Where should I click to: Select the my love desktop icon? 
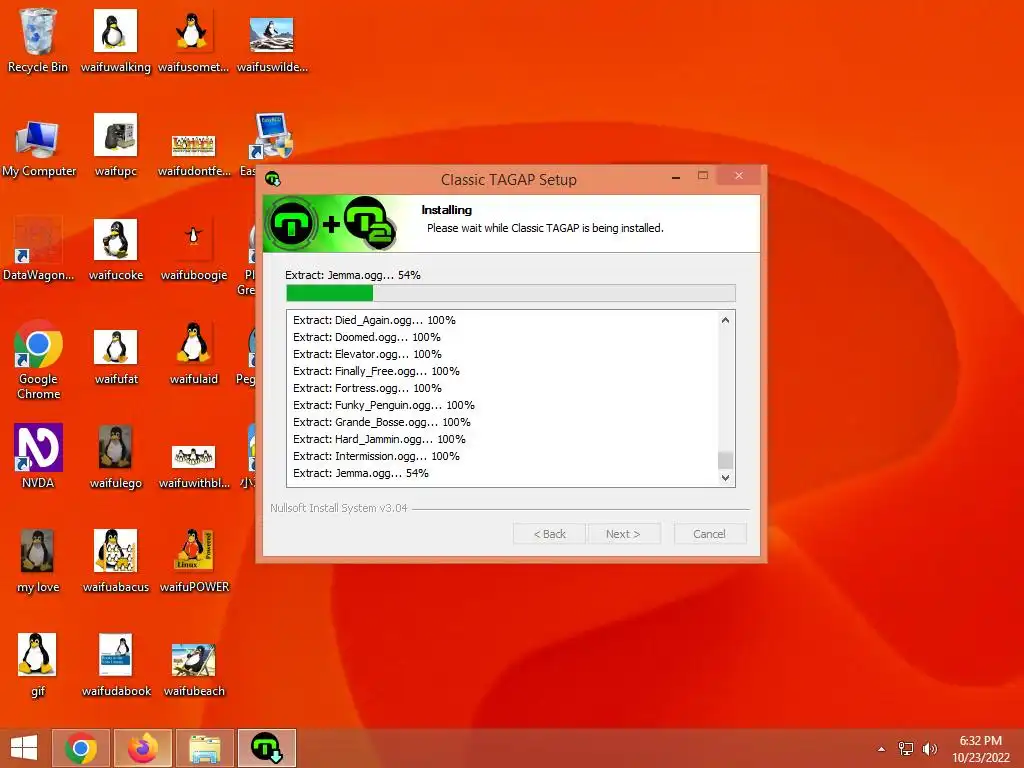38,560
